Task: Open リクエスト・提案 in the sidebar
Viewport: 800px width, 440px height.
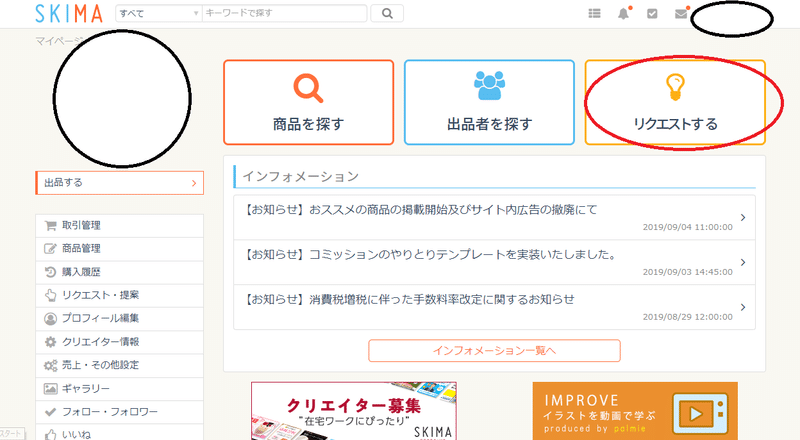Action: [x=119, y=295]
